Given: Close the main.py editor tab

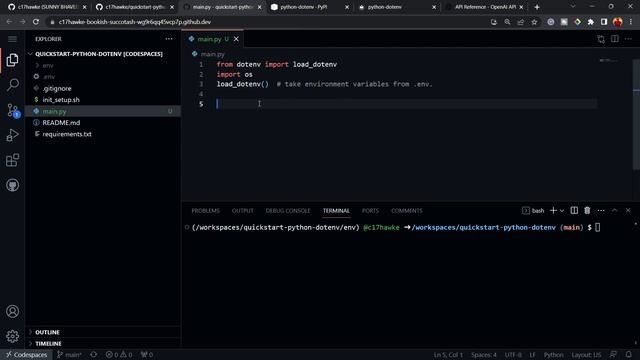Looking at the screenshot, I should 236,39.
